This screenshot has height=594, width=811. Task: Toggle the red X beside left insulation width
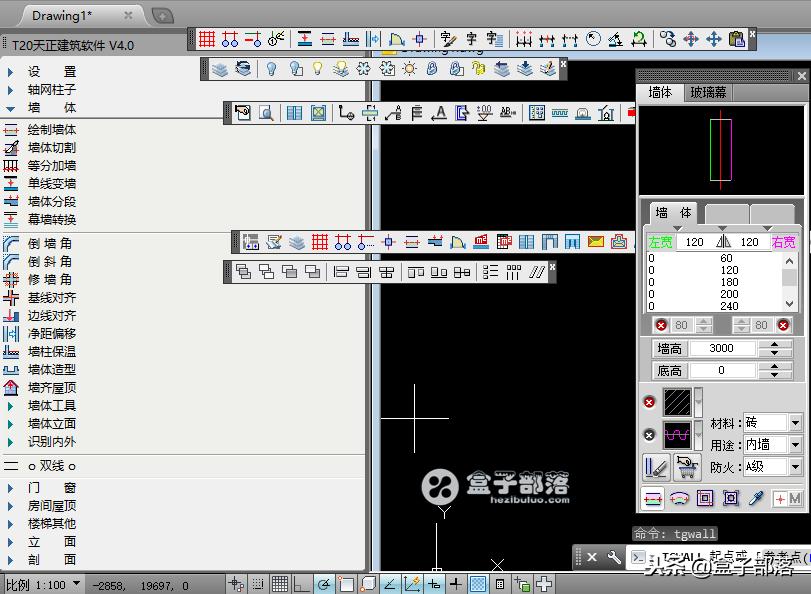[x=661, y=325]
